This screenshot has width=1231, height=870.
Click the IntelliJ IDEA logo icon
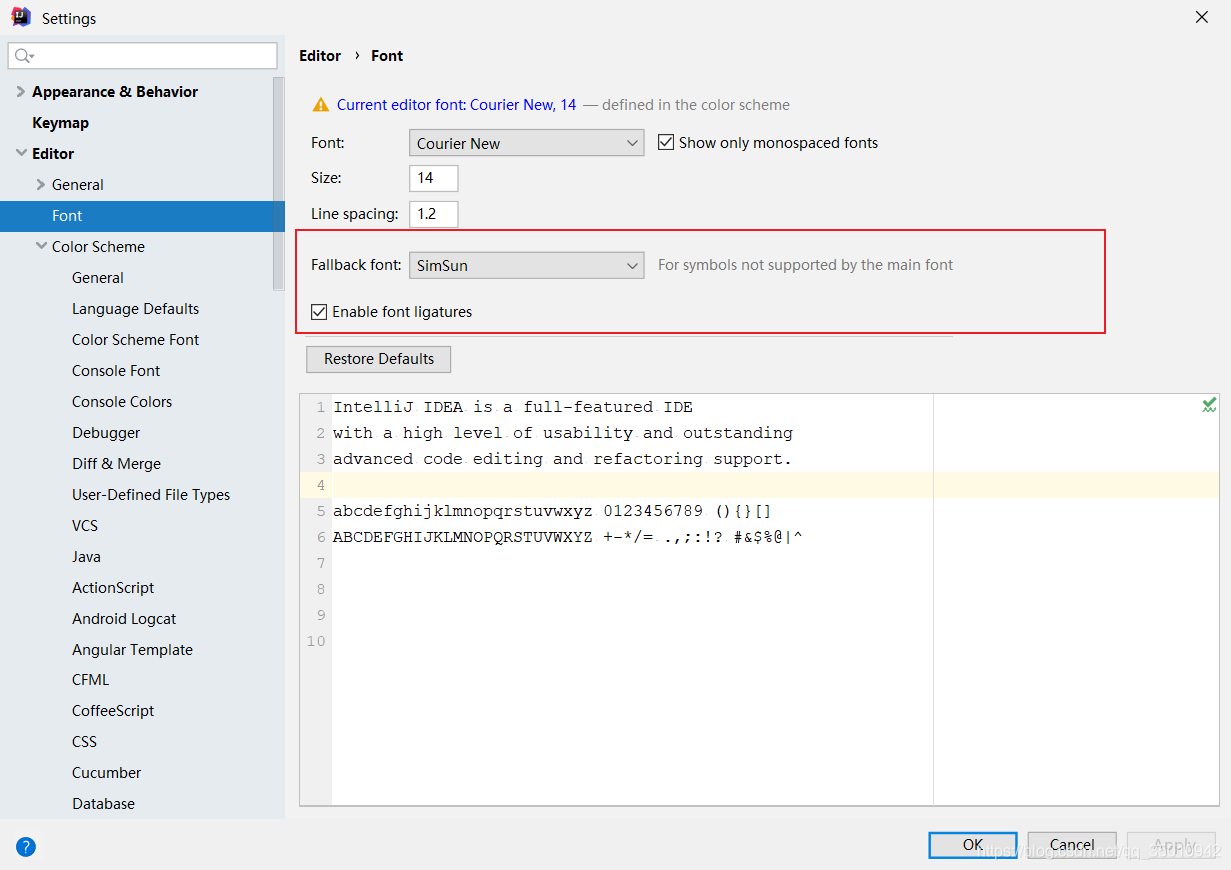click(x=21, y=17)
